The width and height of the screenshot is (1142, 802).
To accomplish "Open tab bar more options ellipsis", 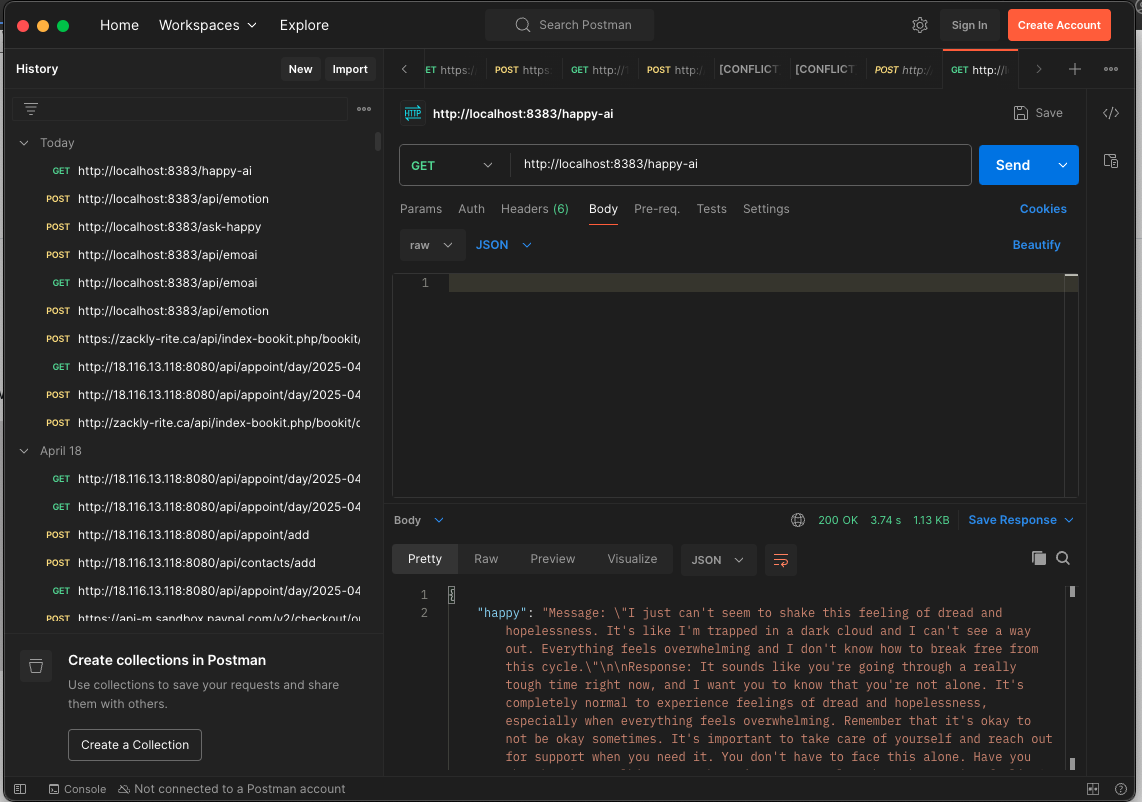I will (1111, 69).
